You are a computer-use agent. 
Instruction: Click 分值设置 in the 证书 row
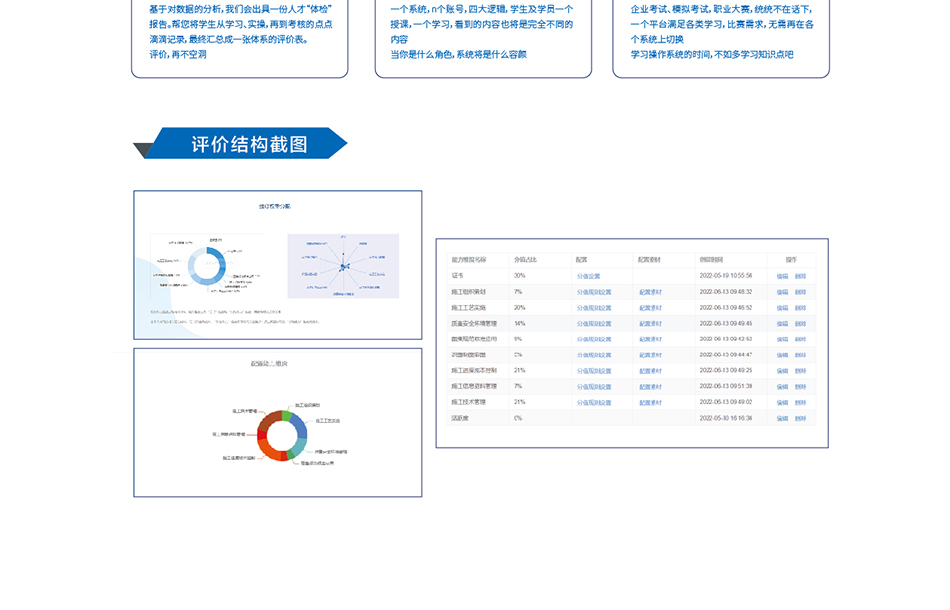(588, 276)
